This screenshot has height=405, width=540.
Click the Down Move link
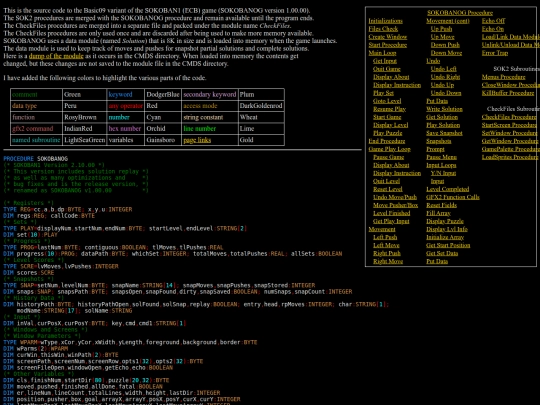pyautogui.click(x=446, y=53)
